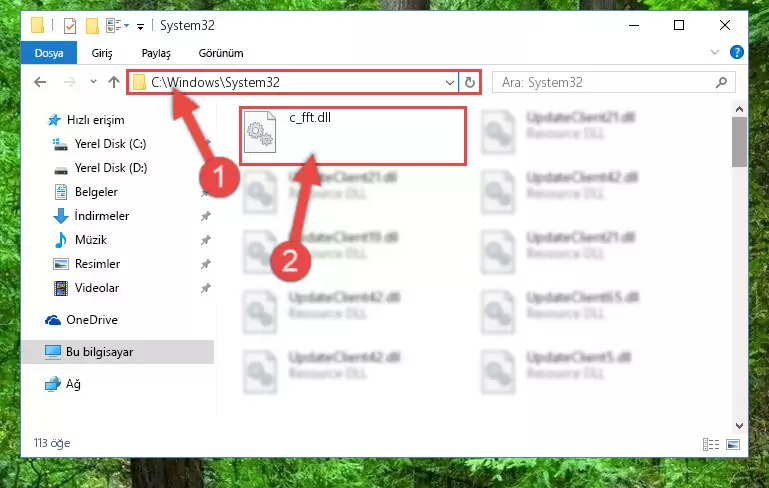Screen dimensions: 769x488
Task: Click the pin icon next to Videolar
Action: [x=205, y=288]
